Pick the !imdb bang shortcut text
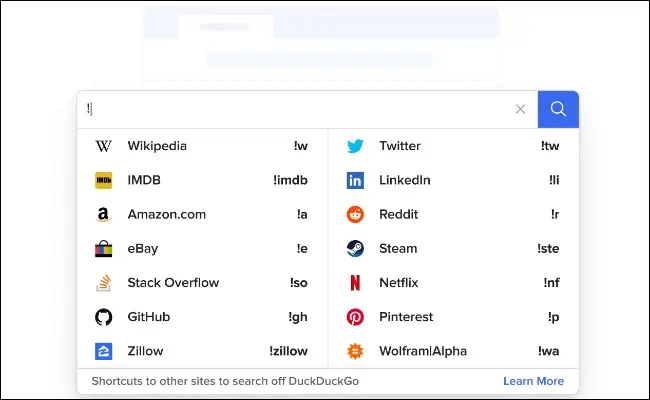The image size is (650, 400). [x=290, y=180]
